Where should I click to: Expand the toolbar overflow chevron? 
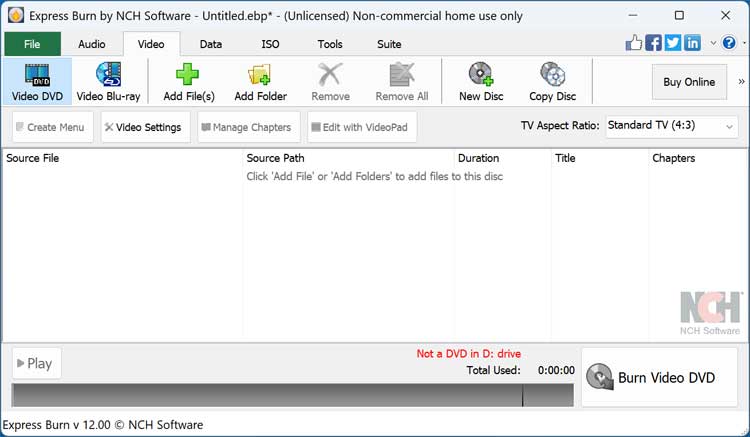coord(741,82)
